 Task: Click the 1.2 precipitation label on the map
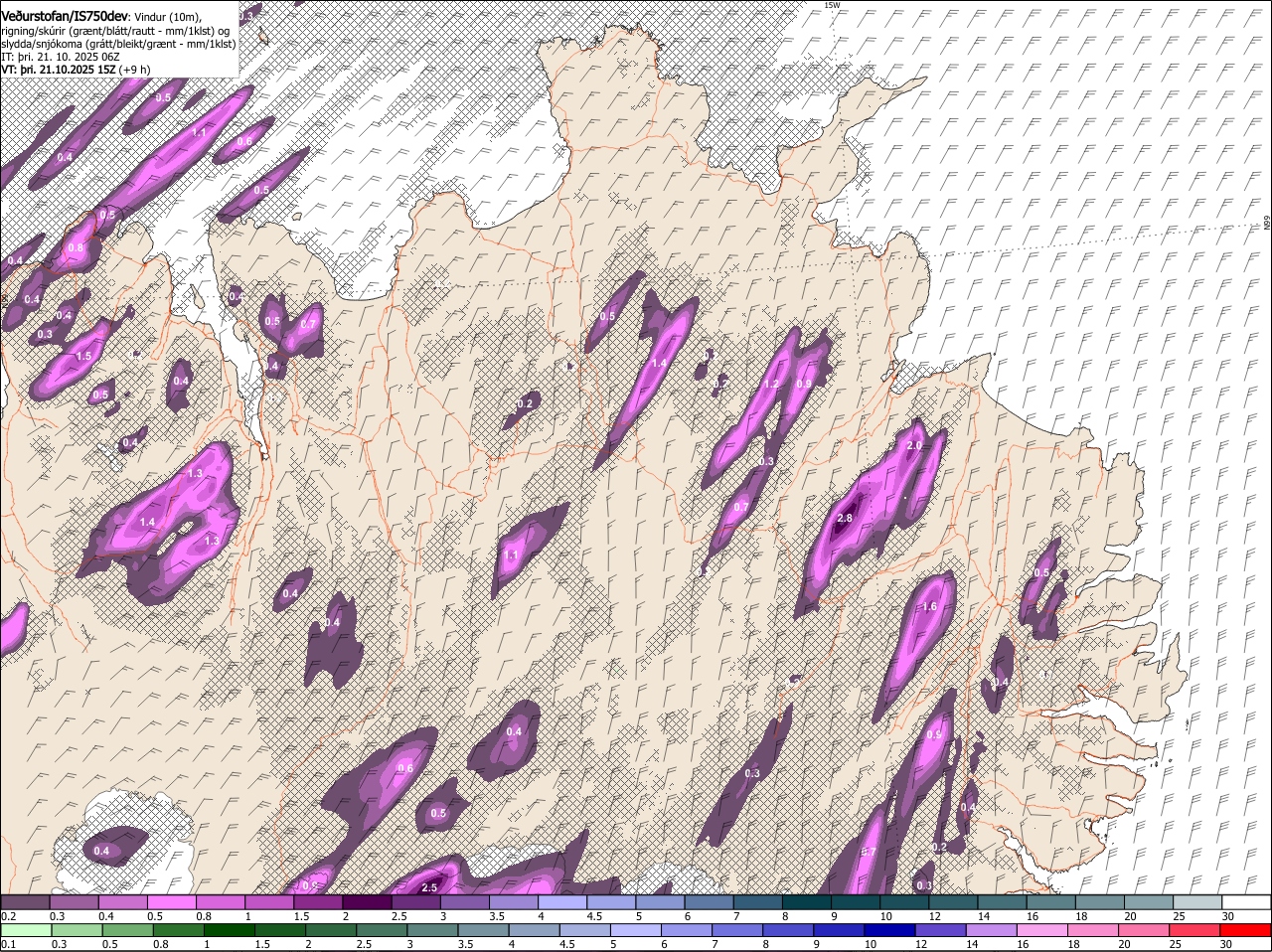click(771, 384)
